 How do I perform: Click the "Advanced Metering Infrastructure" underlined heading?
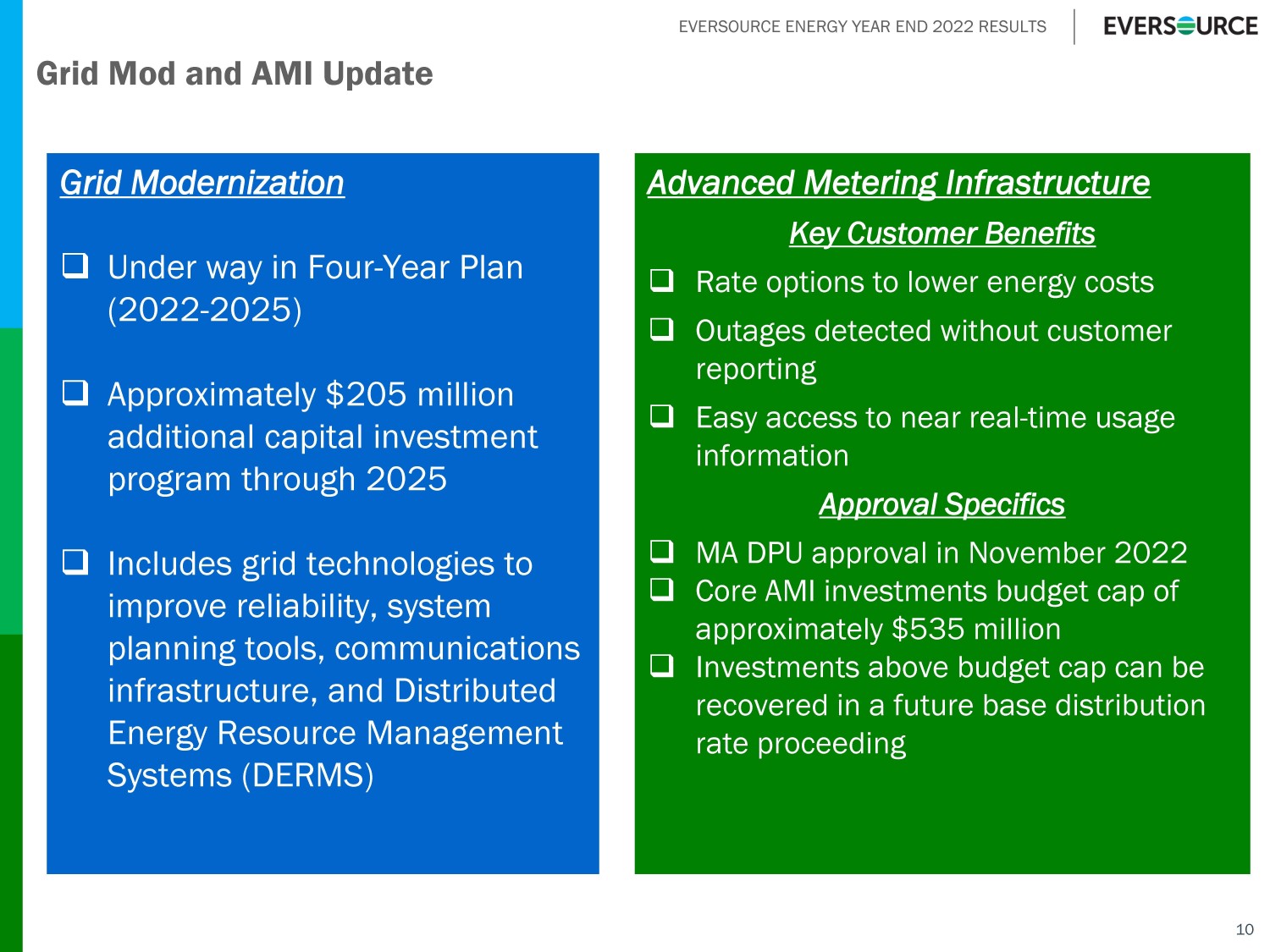point(898,183)
